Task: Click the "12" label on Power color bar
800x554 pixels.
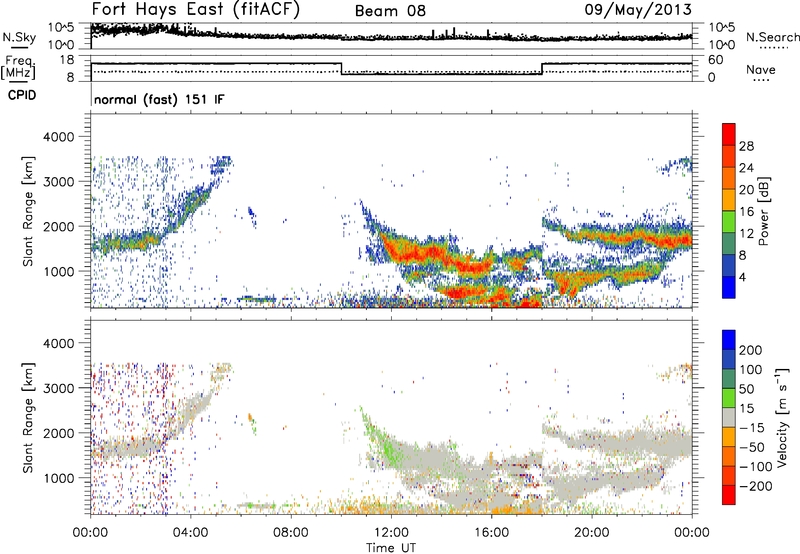Action: [x=746, y=234]
